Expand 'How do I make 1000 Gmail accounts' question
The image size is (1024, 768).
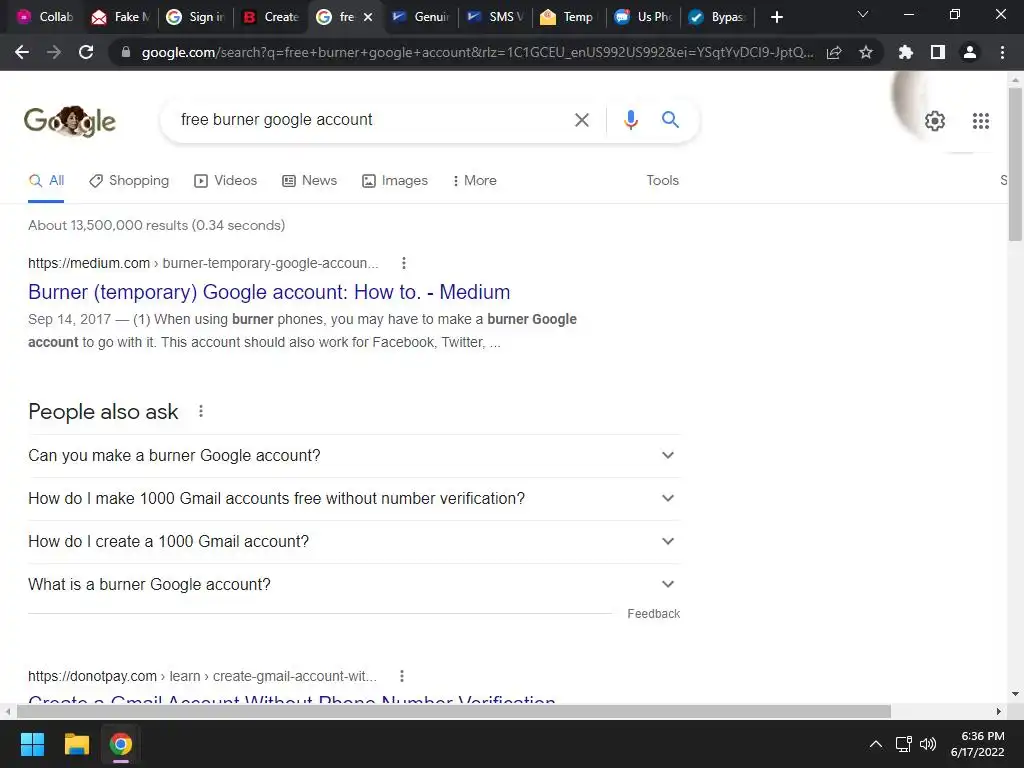354,499
